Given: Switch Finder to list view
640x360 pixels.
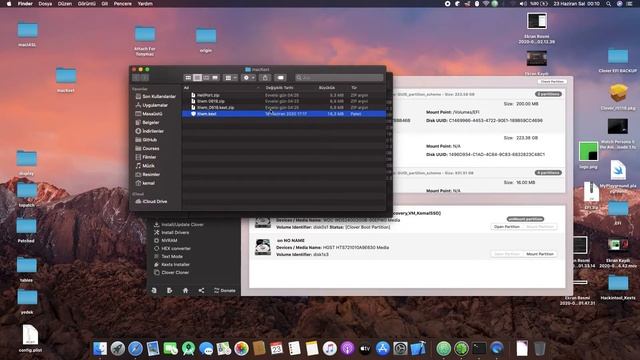Looking at the screenshot, I should (197, 78).
